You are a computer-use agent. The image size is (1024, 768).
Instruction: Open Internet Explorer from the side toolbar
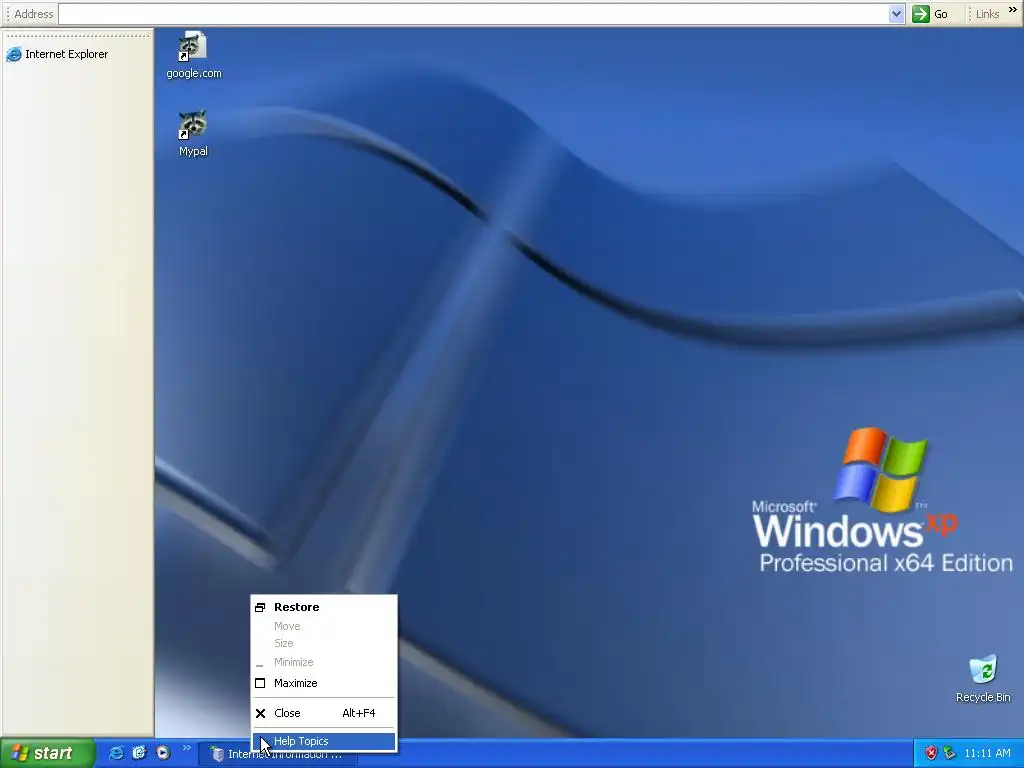tap(57, 54)
